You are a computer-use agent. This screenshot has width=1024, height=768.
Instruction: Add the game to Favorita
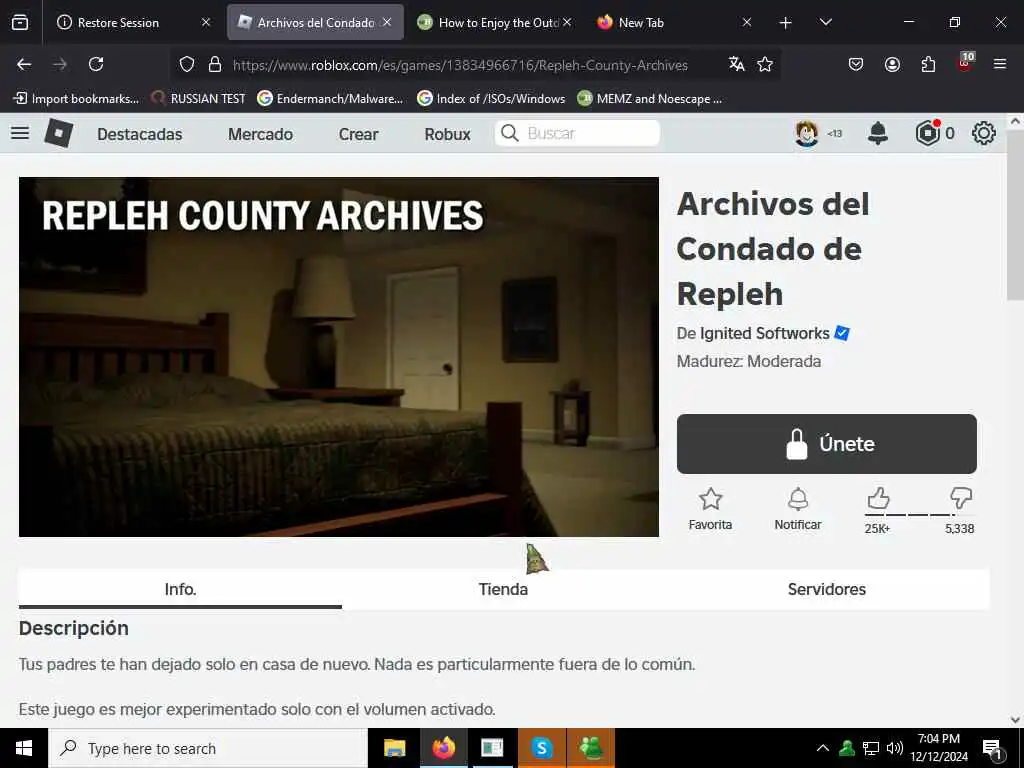(x=711, y=509)
